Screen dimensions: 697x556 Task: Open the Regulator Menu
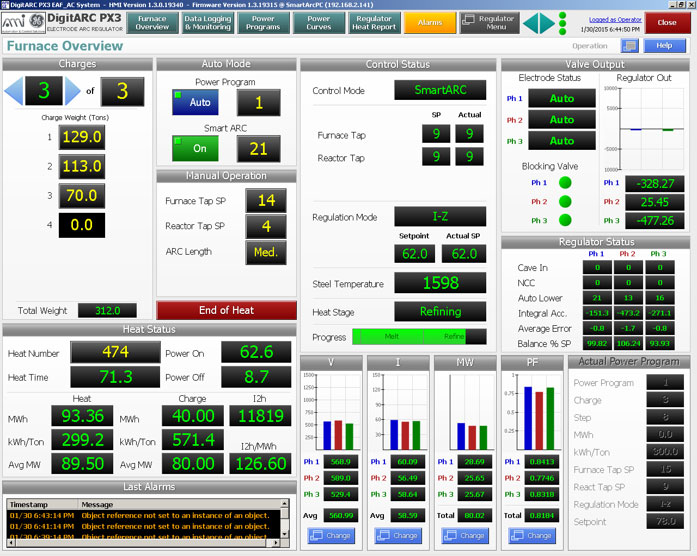[489, 23]
